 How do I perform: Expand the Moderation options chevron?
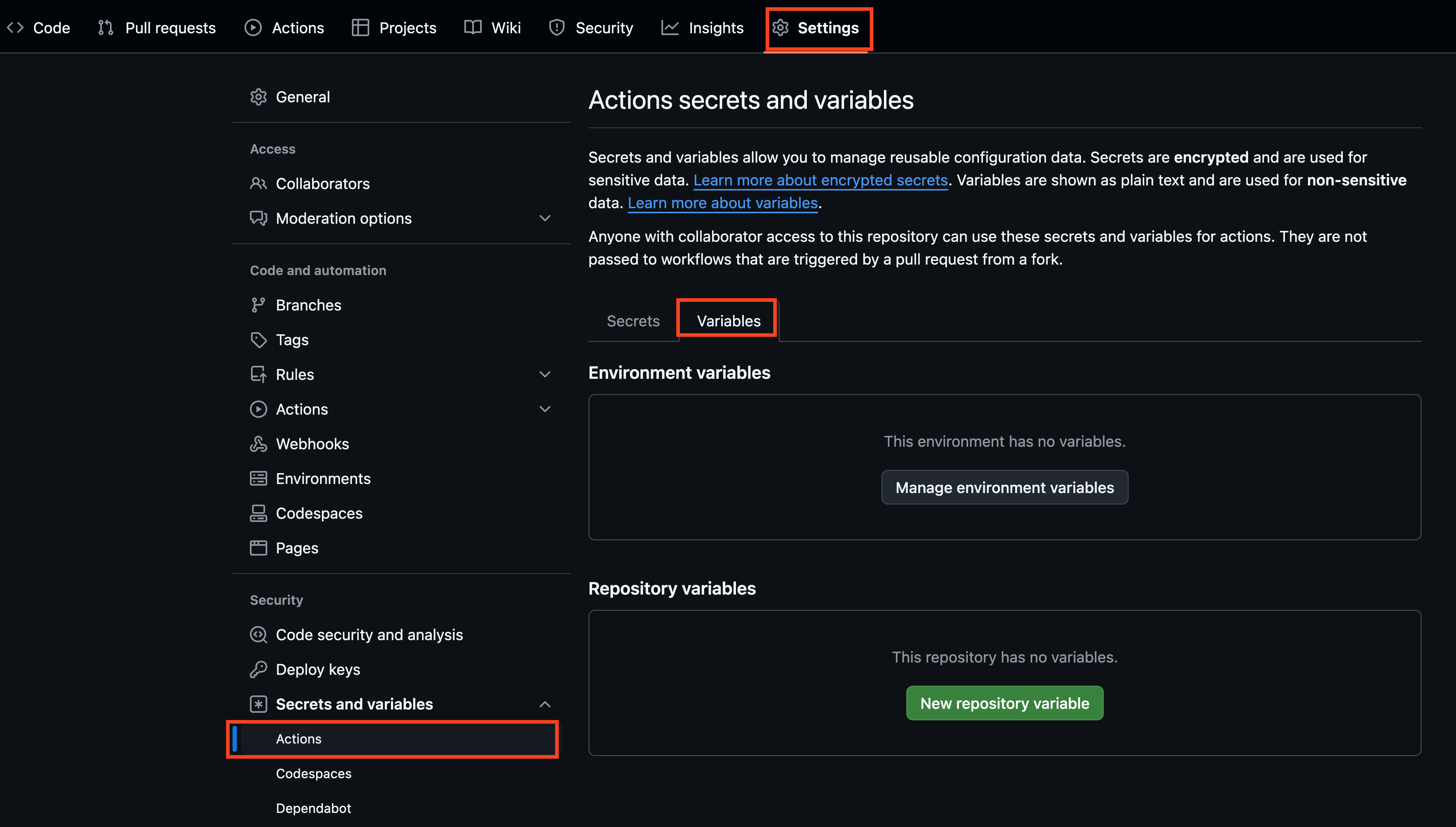[x=544, y=218]
